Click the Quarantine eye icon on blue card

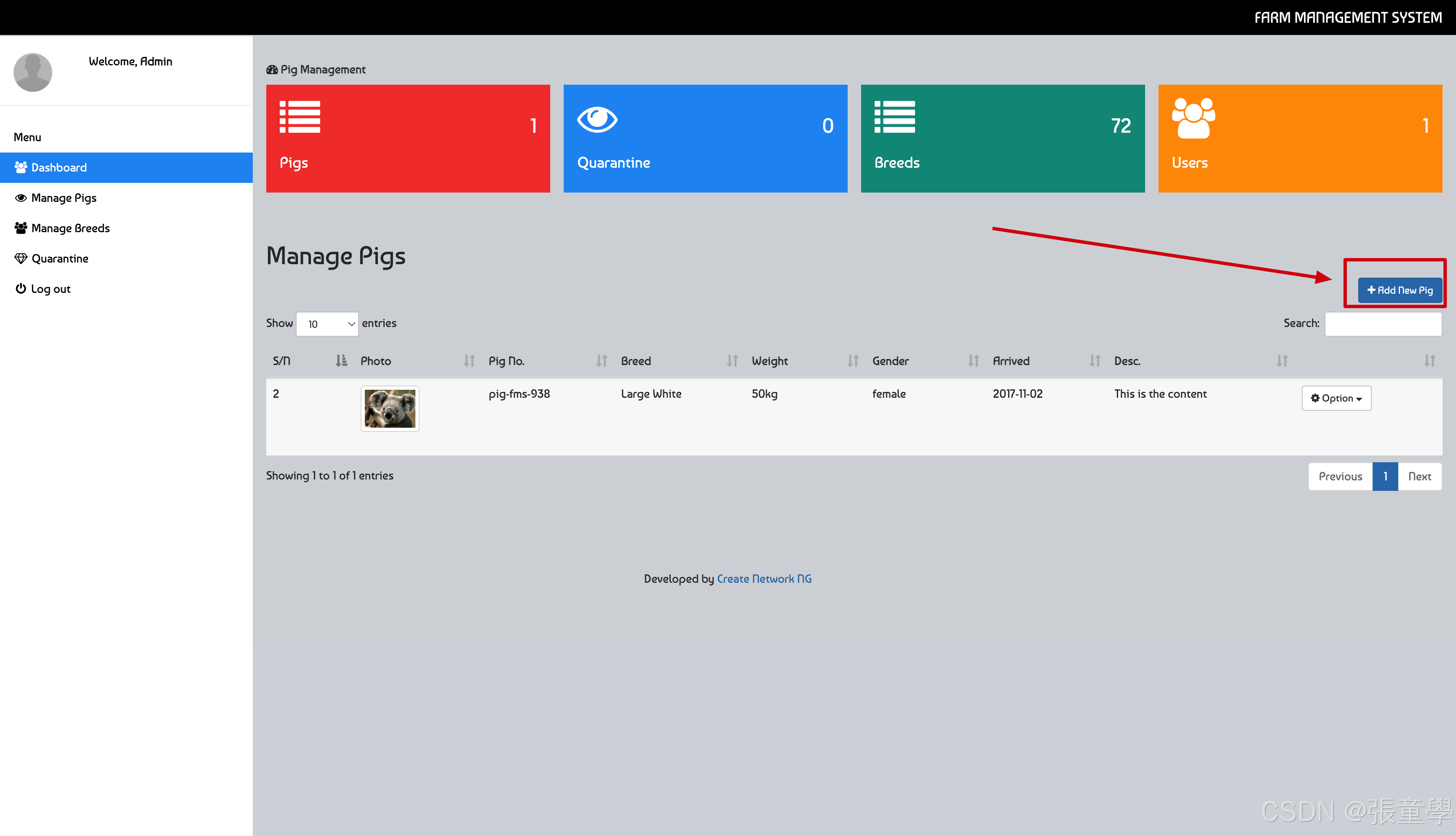click(597, 119)
